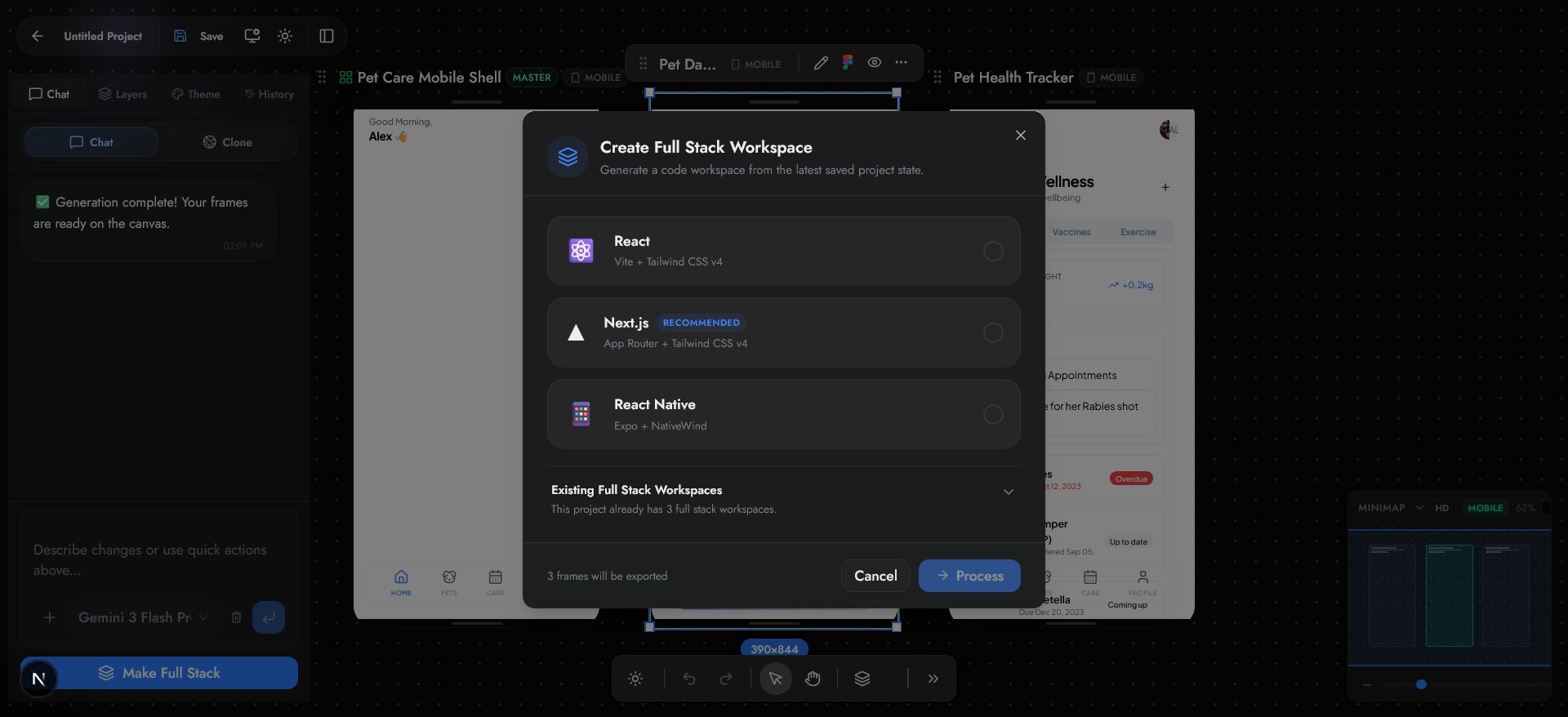Select the Next.js radio option
The image size is (1568, 717).
[x=993, y=333]
